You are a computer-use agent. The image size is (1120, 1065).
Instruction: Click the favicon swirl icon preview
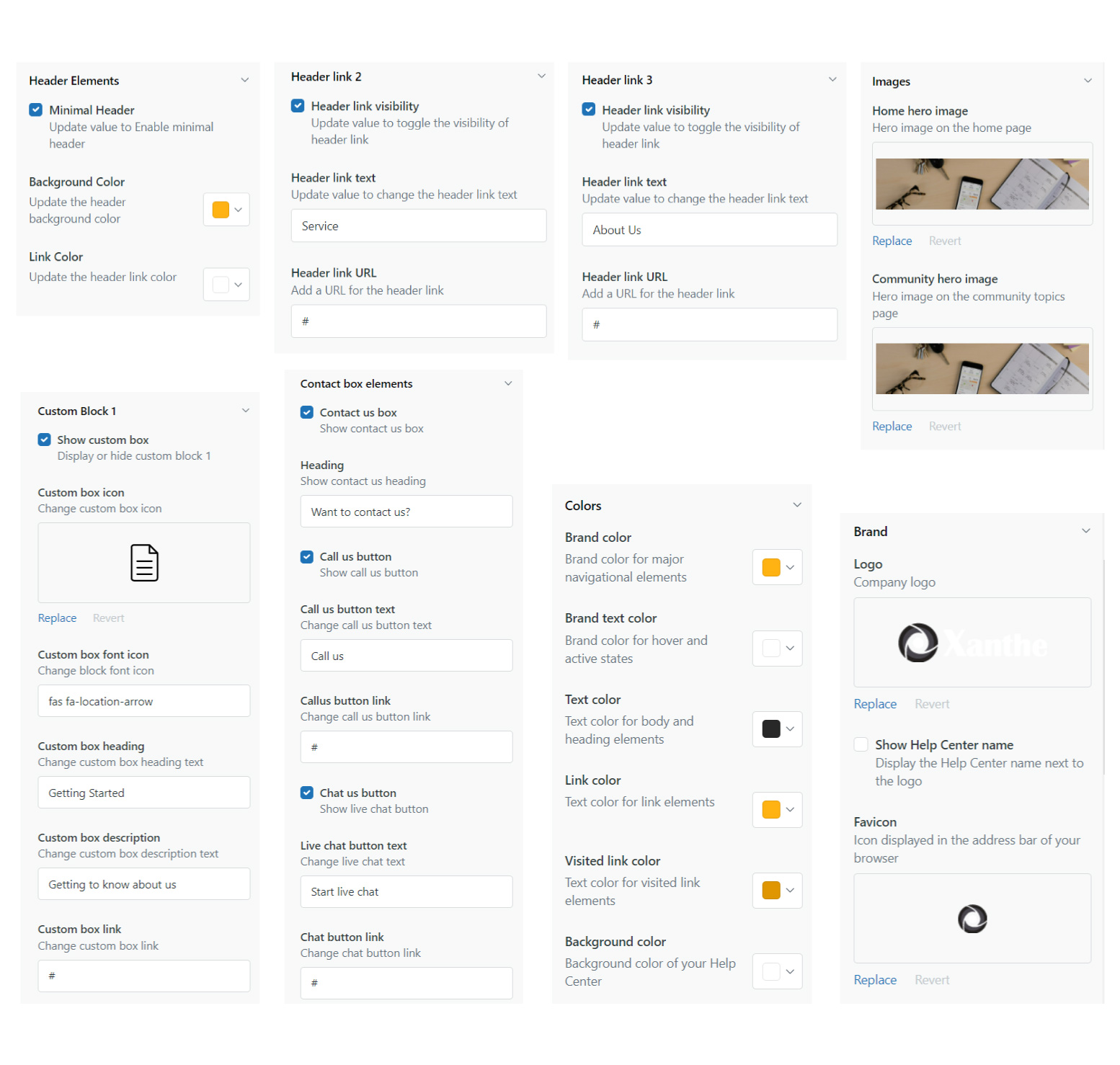pyautogui.click(x=972, y=919)
